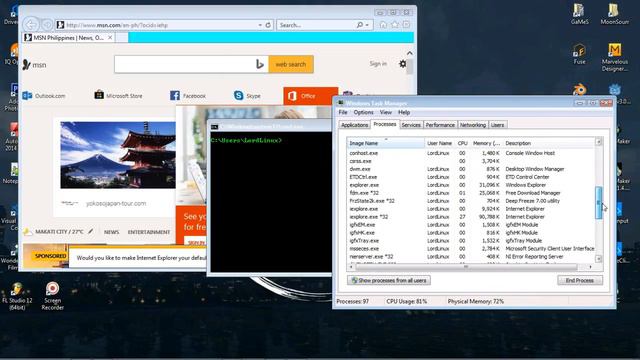Select the MoonSoun desktop folder icon
This screenshot has width=640, height=360.
[614, 14]
